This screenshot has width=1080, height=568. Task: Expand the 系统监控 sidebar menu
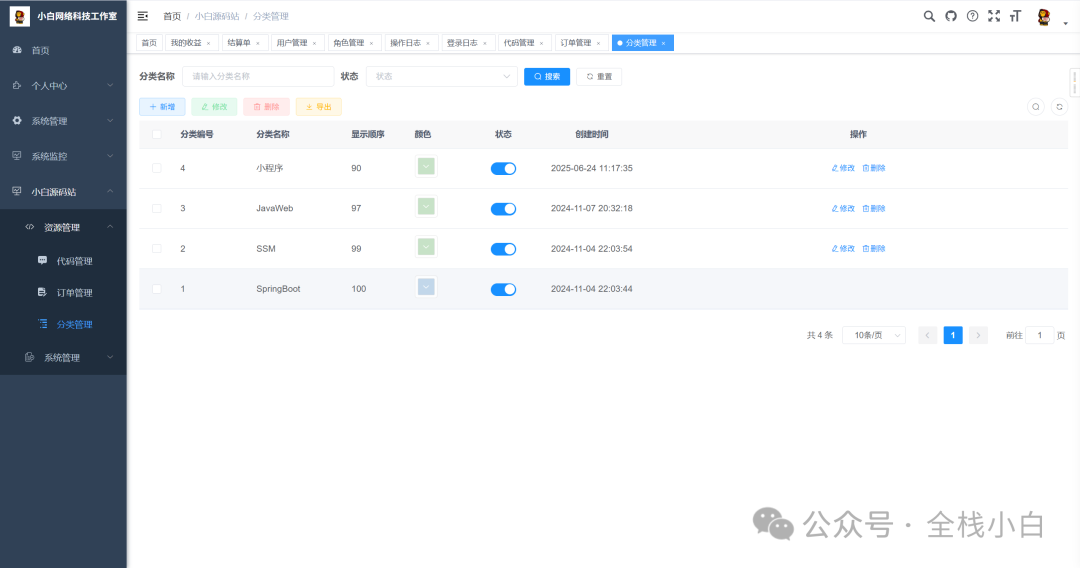(63, 156)
